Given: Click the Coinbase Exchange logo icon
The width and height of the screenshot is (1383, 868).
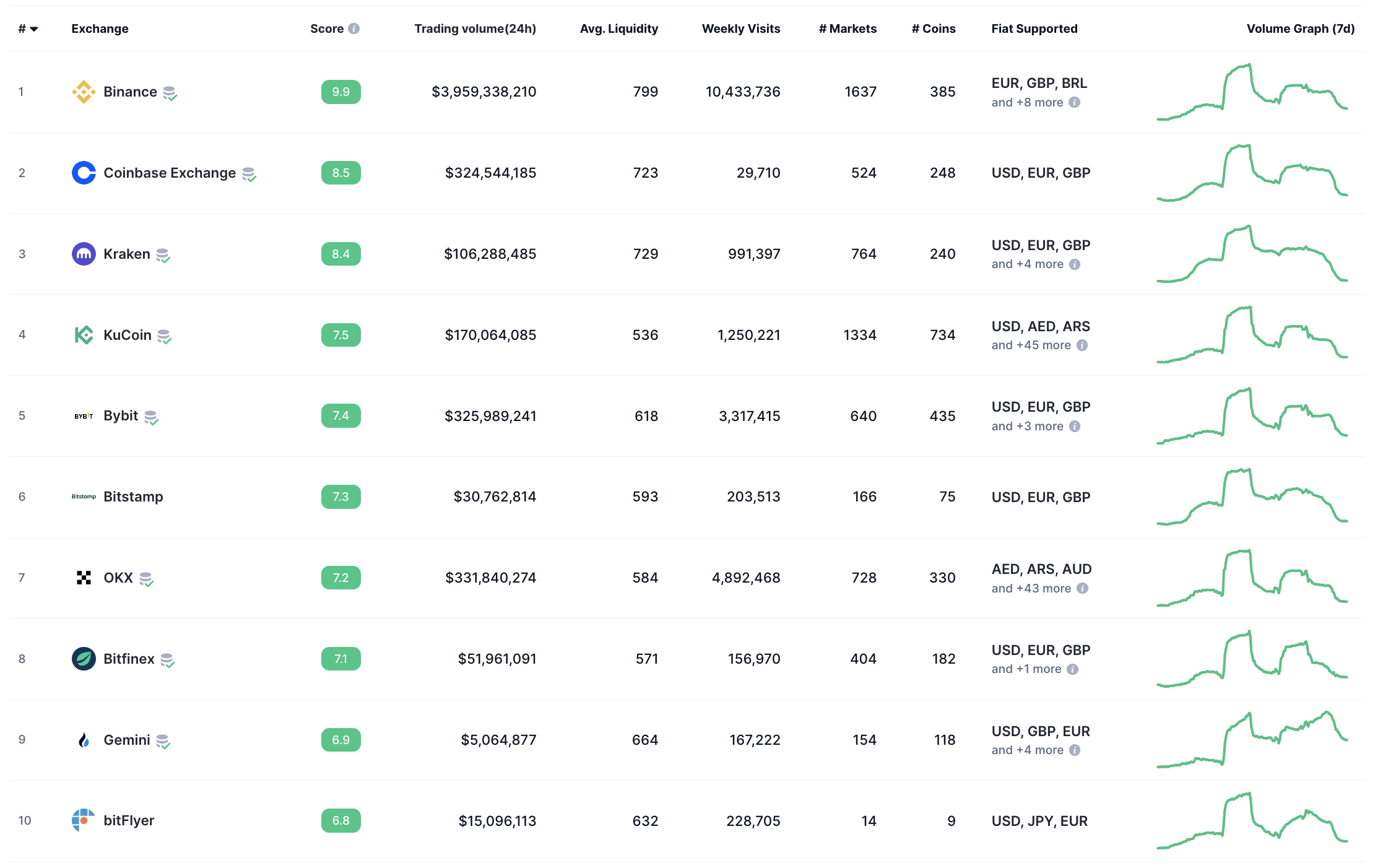Looking at the screenshot, I should click(84, 173).
